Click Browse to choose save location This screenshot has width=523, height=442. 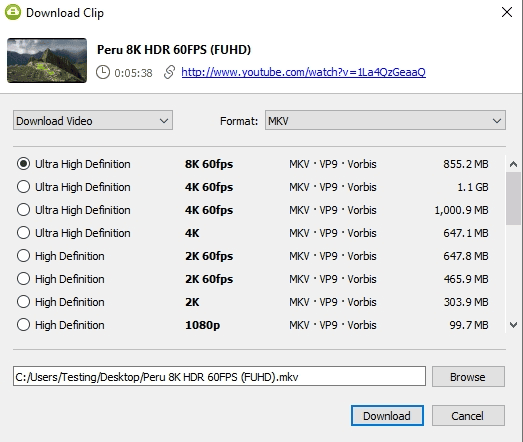pos(468,377)
